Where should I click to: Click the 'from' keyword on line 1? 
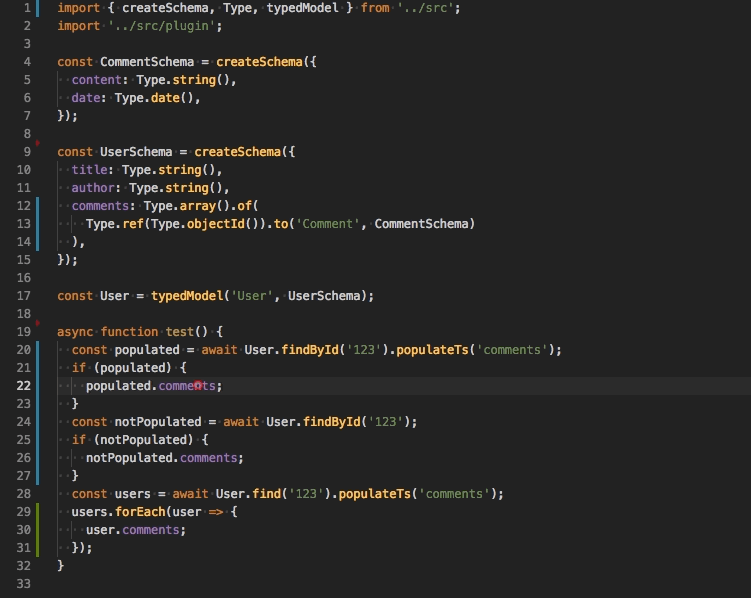(375, 8)
